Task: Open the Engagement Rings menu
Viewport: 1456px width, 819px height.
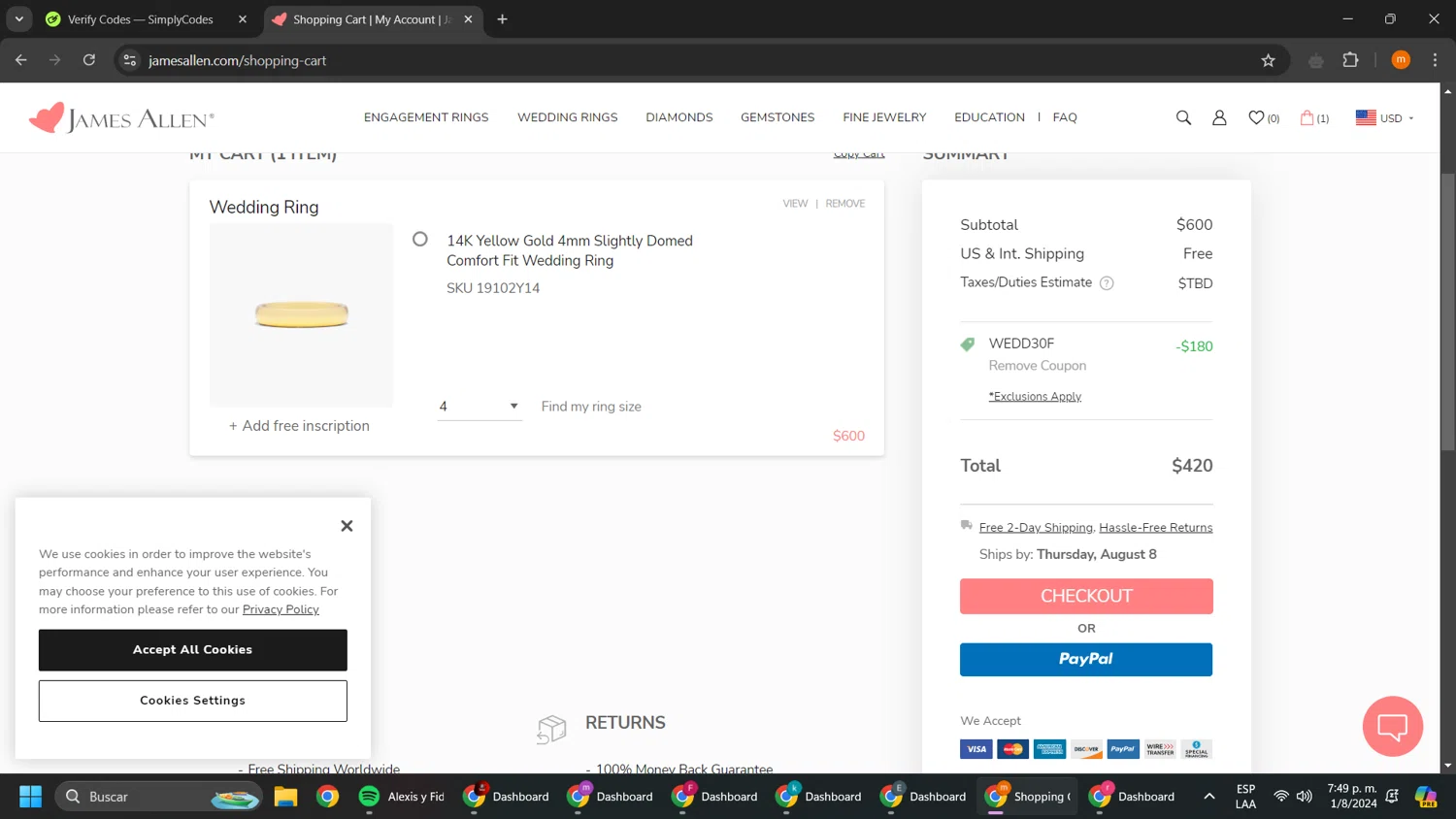Action: (426, 117)
